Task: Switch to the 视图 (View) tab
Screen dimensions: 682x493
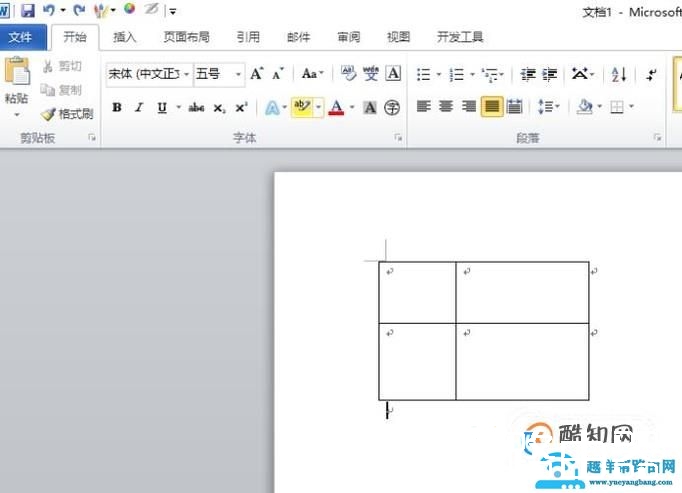Action: [398, 37]
